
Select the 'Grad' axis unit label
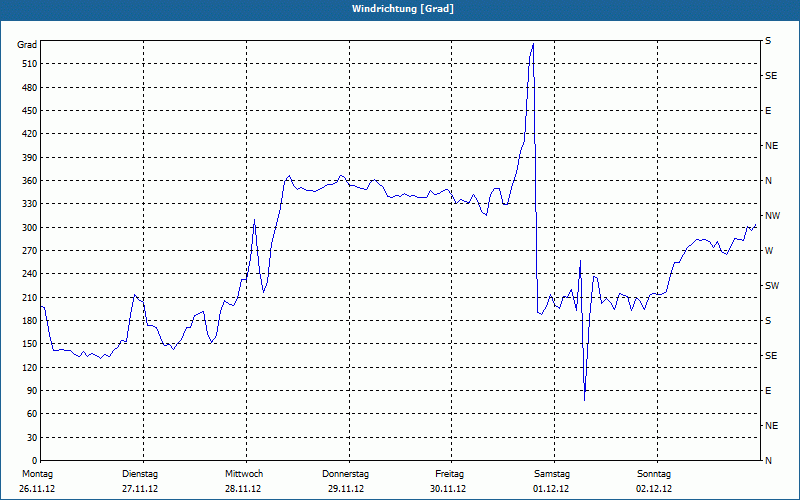[27, 45]
